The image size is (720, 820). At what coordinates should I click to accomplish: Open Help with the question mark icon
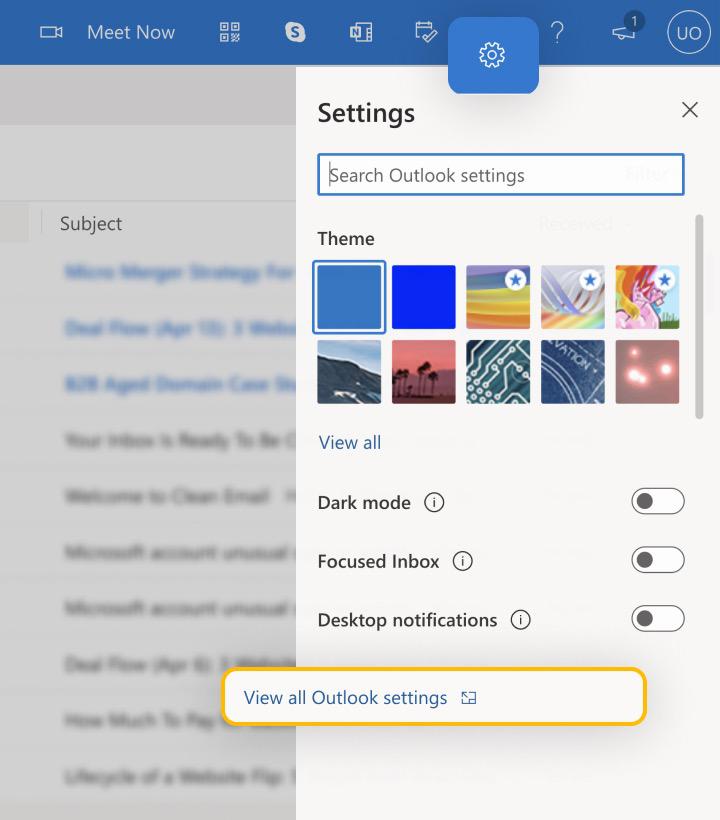(557, 32)
